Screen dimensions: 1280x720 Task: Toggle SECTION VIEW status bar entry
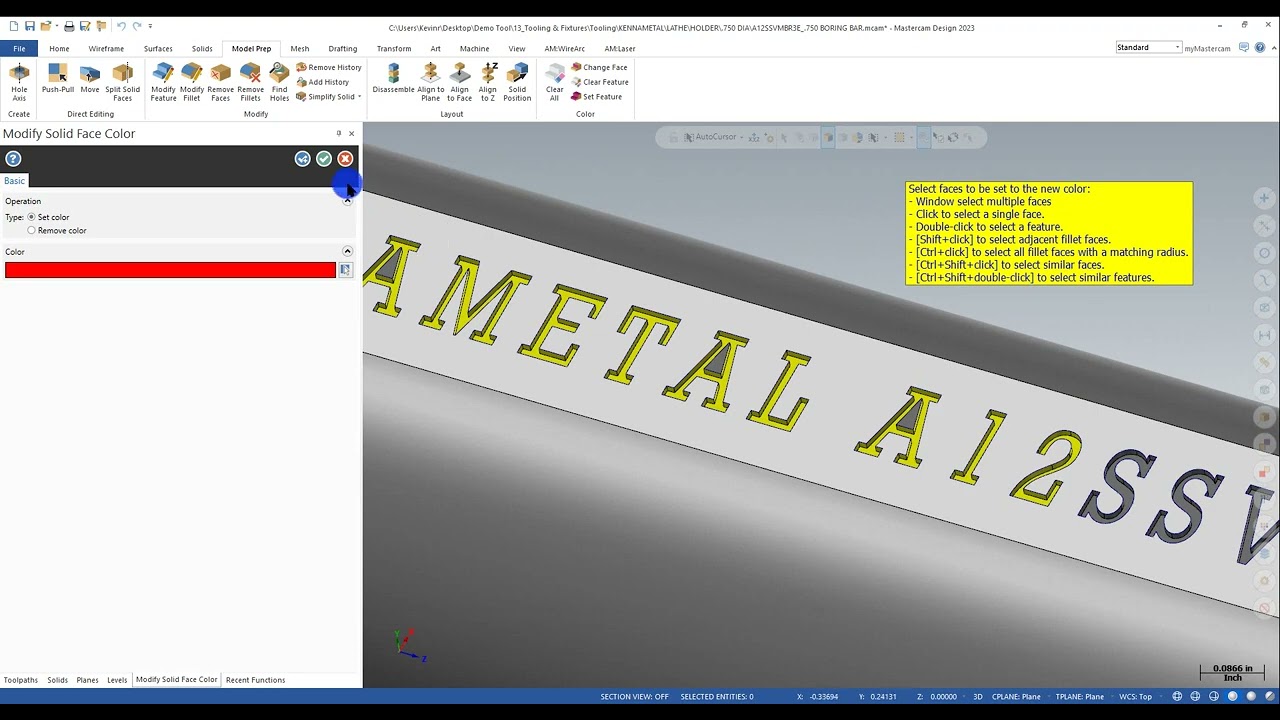coord(634,696)
